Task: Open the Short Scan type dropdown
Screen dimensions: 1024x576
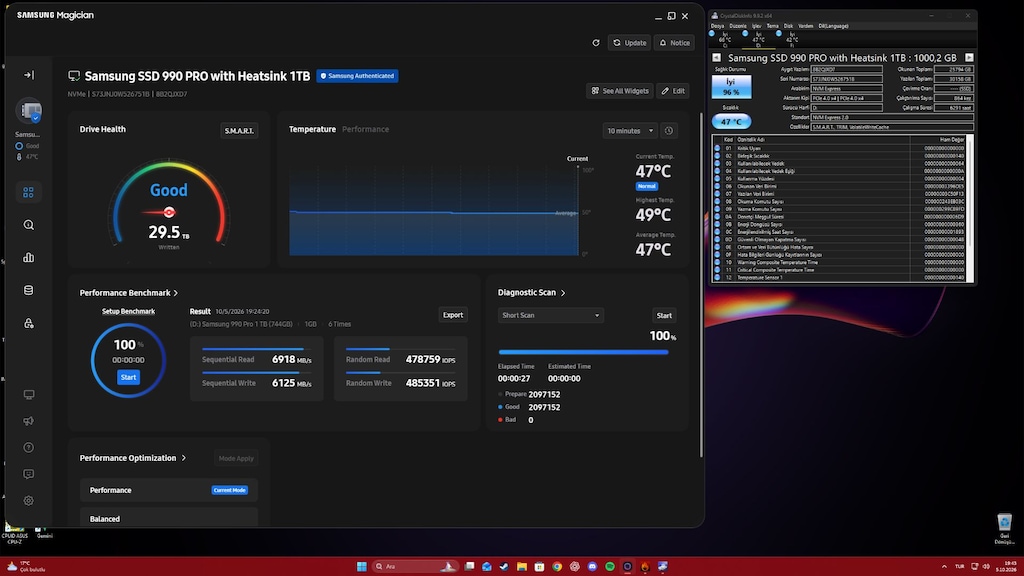Action: 551,315
